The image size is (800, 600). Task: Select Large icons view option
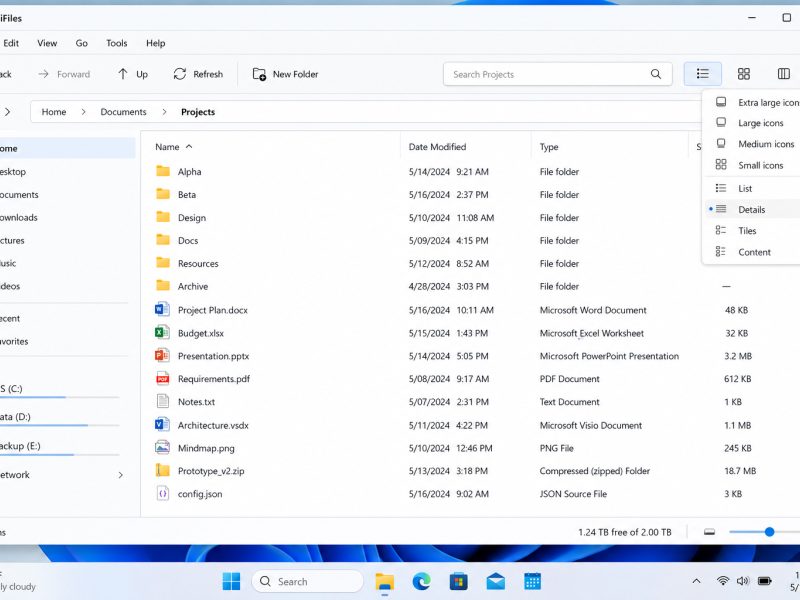pos(760,123)
